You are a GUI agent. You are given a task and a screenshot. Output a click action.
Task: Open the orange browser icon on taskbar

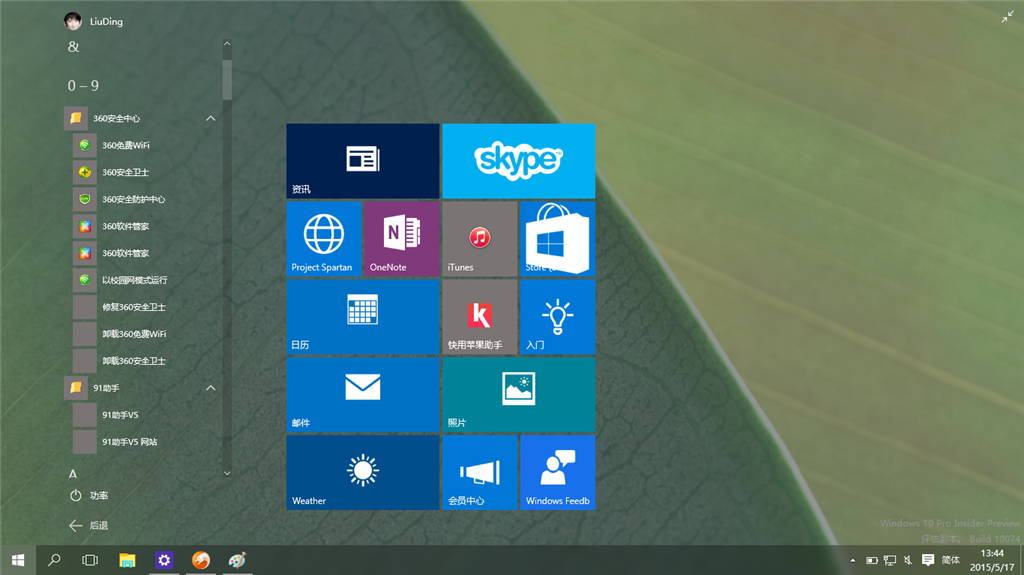point(200,560)
